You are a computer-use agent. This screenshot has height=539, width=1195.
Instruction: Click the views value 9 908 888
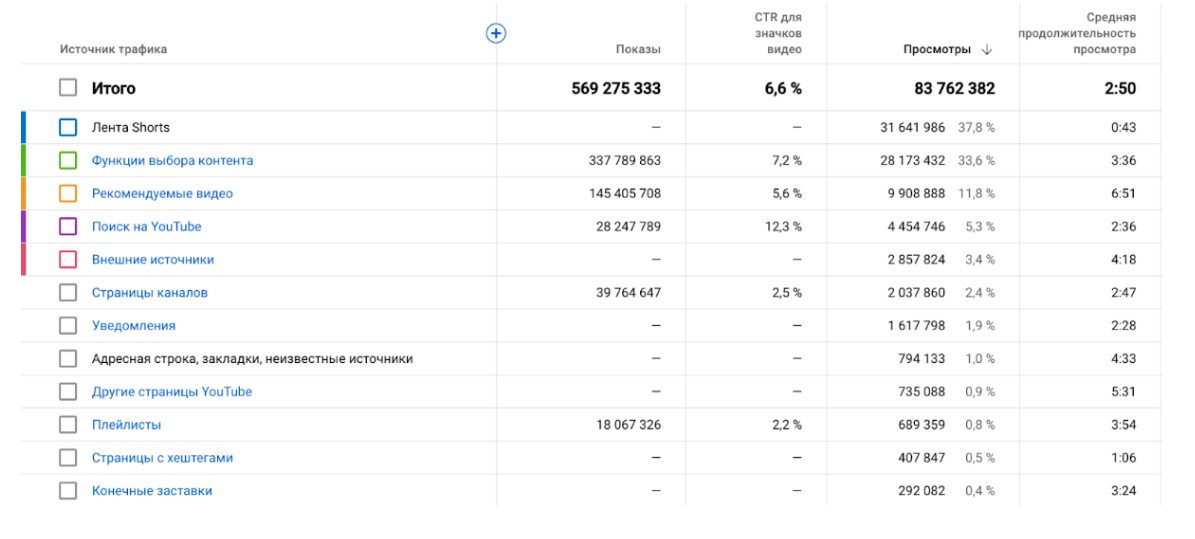coord(915,194)
